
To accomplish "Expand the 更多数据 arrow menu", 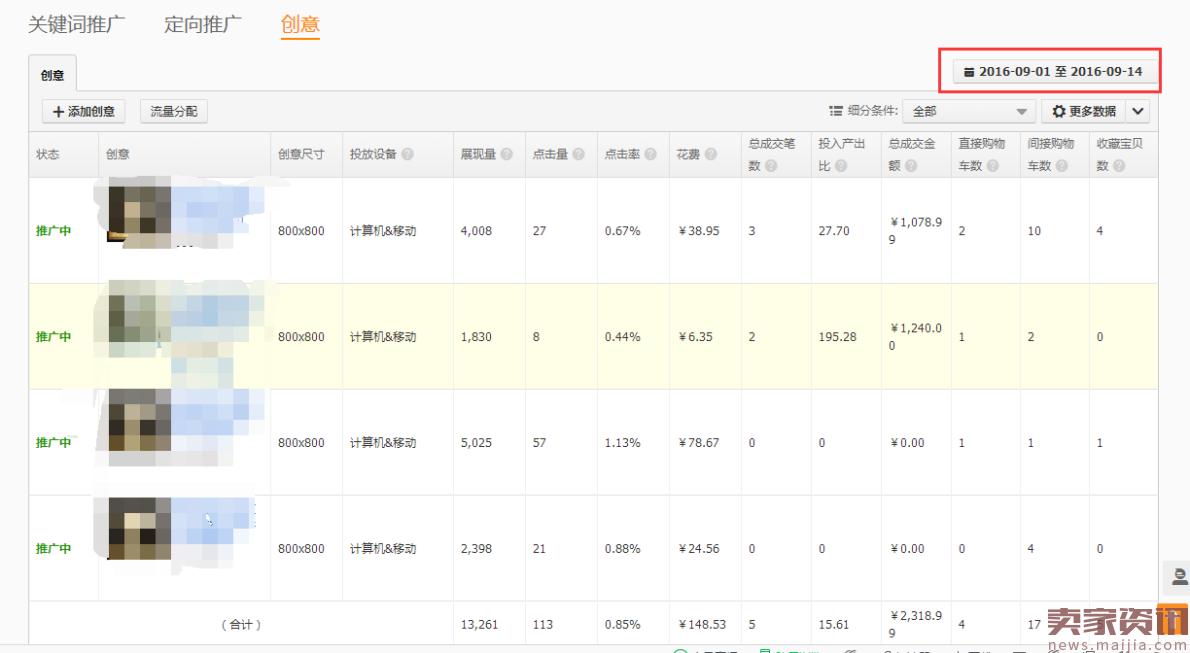I will (x=1138, y=112).
